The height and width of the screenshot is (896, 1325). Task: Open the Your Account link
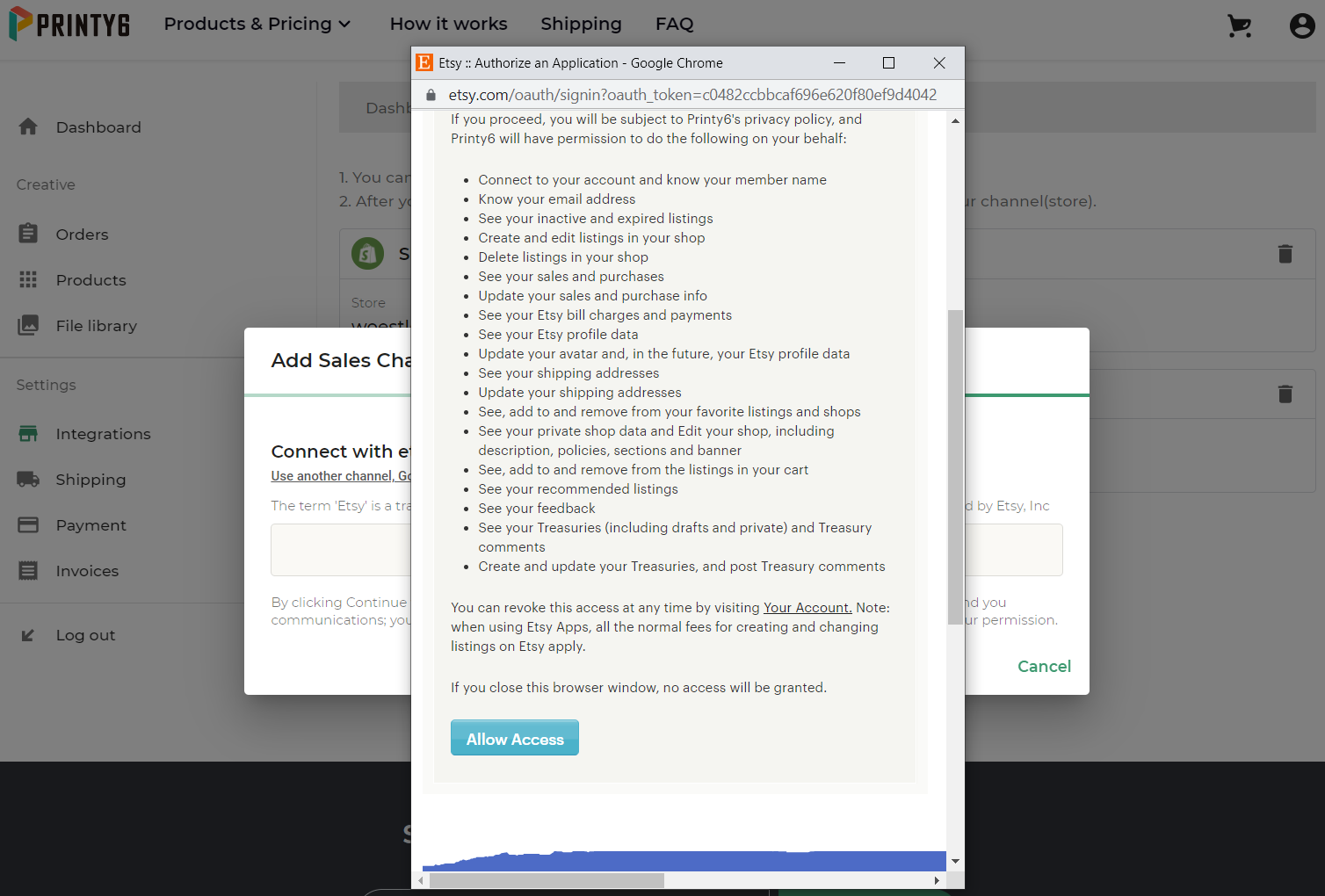pos(807,608)
